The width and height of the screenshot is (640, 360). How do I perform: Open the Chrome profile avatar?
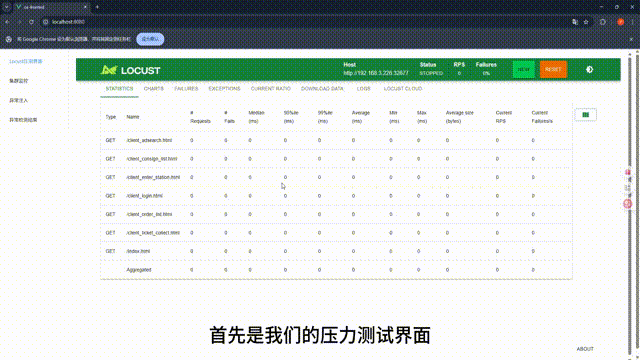620,22
